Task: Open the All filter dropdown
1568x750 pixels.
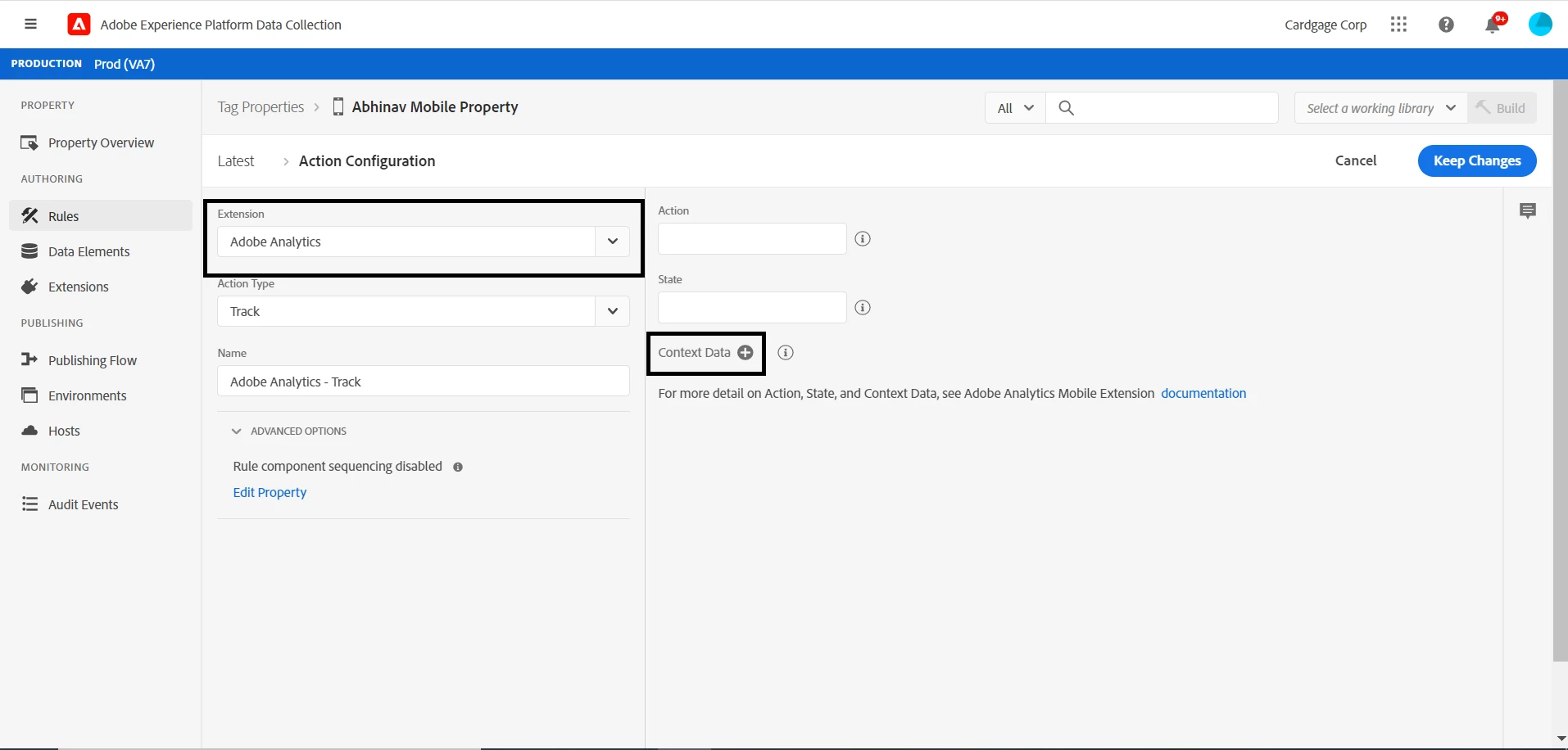Action: tap(1015, 108)
